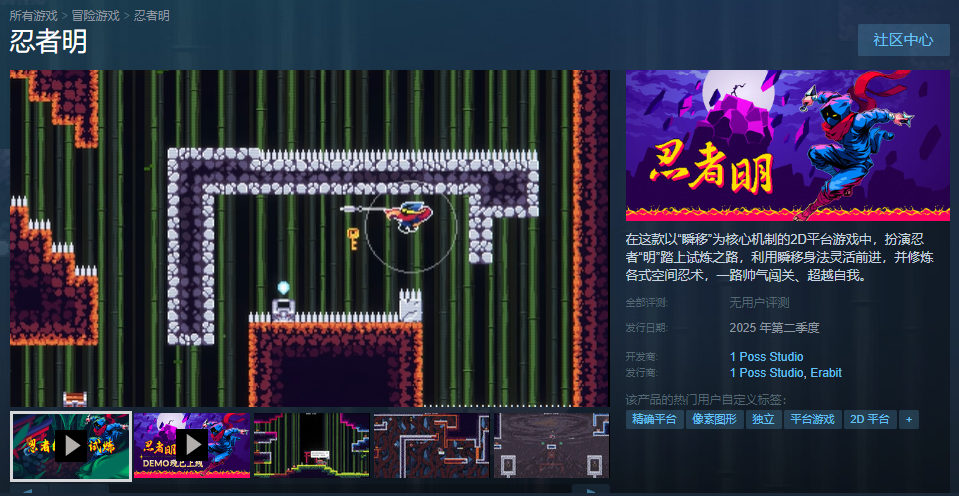Click the left scroll arrow below thumbnails

(29, 490)
